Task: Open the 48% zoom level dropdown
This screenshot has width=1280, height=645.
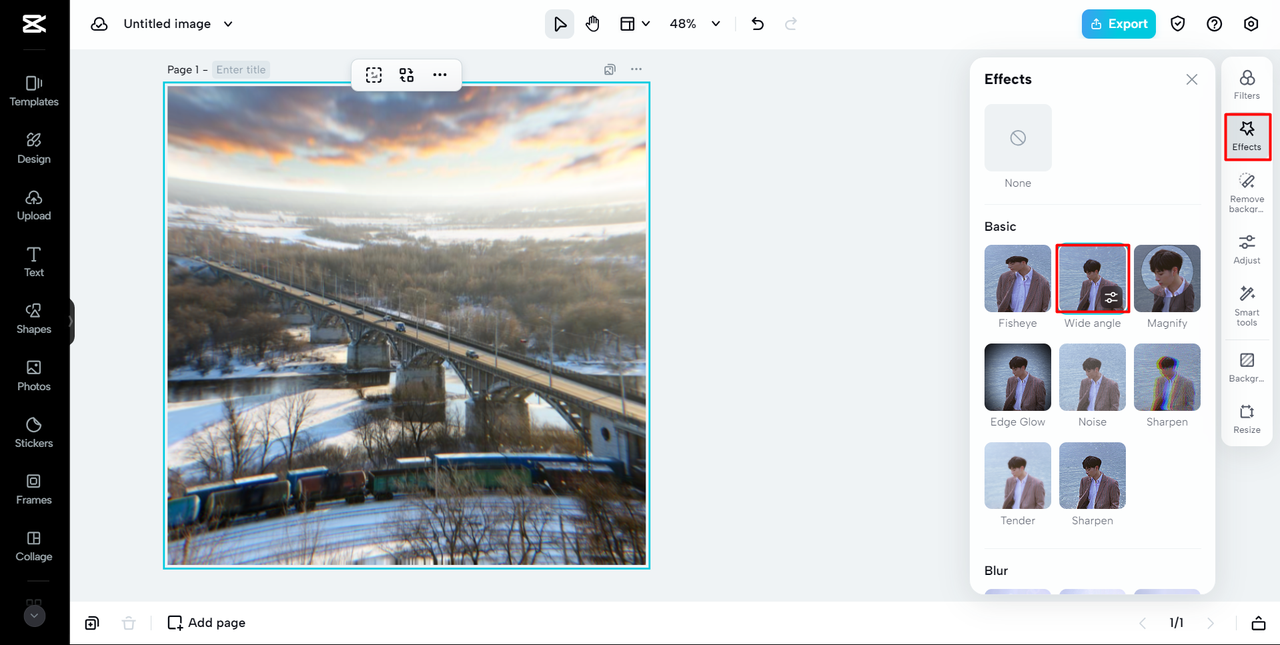Action: [695, 24]
